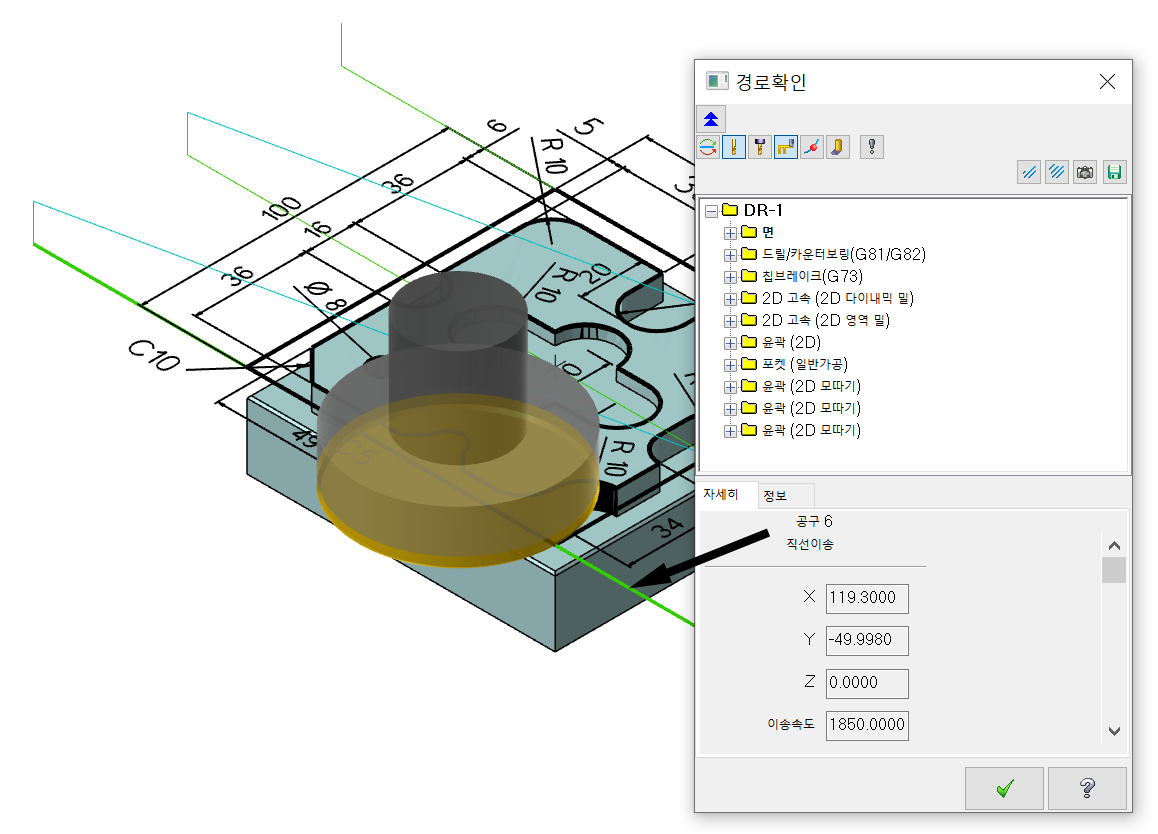This screenshot has width=1158, height=834.
Task: Click the triple-stripe drawing icon
Action: point(1057,172)
